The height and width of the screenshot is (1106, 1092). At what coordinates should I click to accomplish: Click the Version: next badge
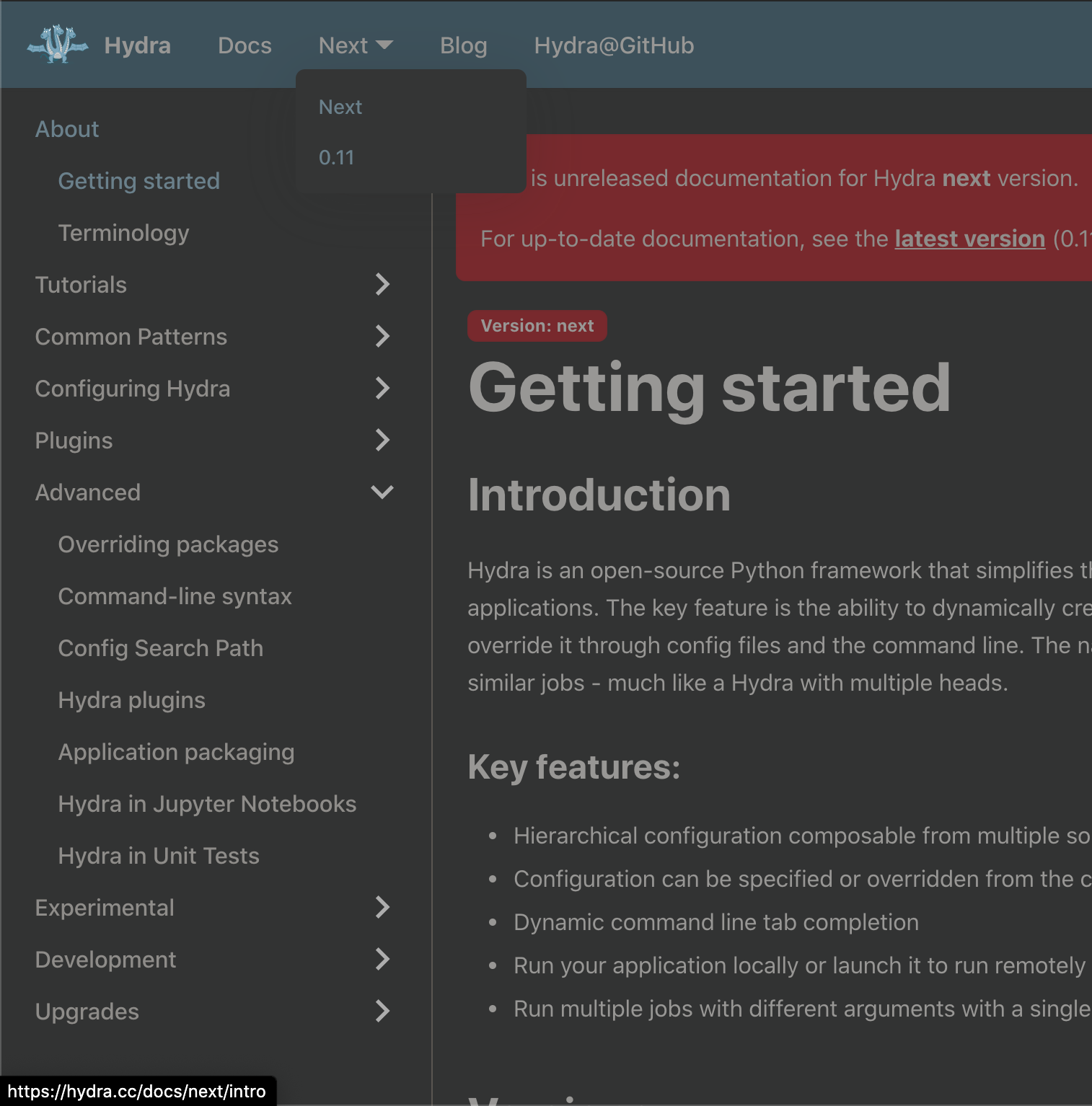[x=537, y=326]
